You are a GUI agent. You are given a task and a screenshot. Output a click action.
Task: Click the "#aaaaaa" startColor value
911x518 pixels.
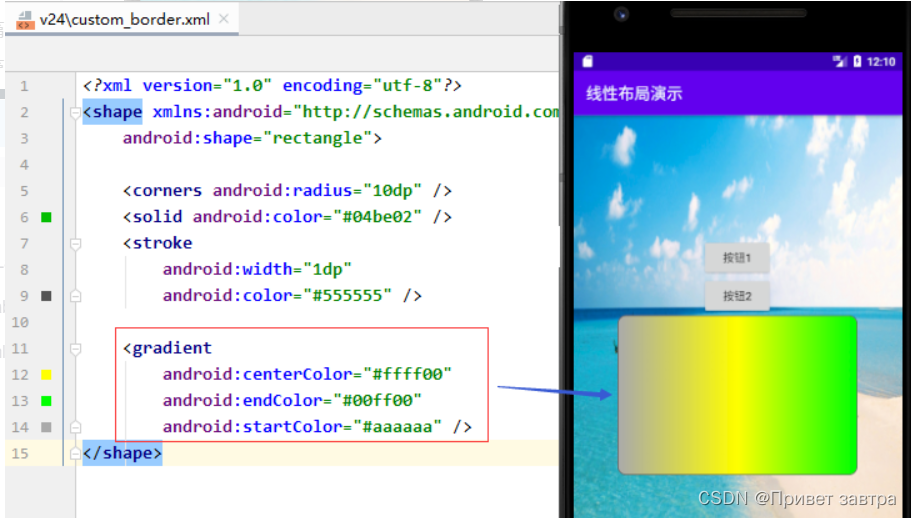point(397,427)
